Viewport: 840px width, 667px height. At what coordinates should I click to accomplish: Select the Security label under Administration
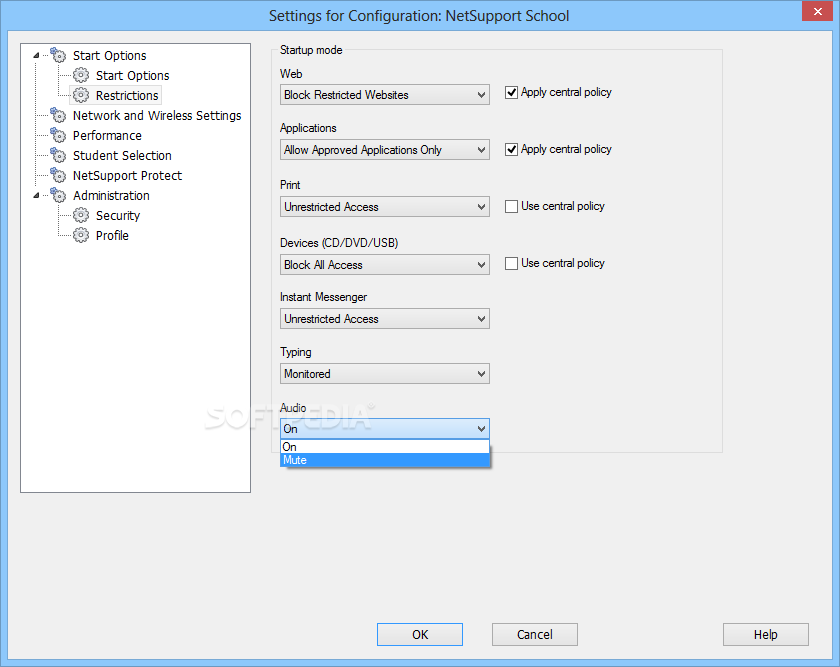tap(118, 215)
